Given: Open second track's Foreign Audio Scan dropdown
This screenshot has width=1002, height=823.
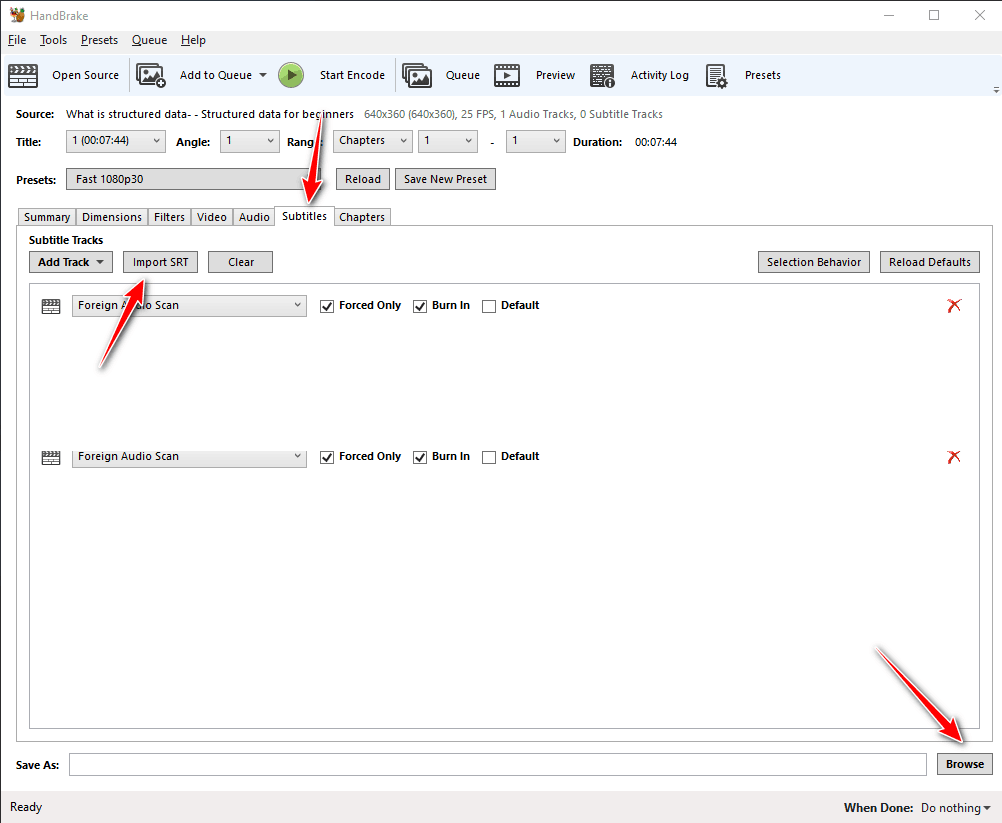Looking at the screenshot, I should pyautogui.click(x=189, y=458).
